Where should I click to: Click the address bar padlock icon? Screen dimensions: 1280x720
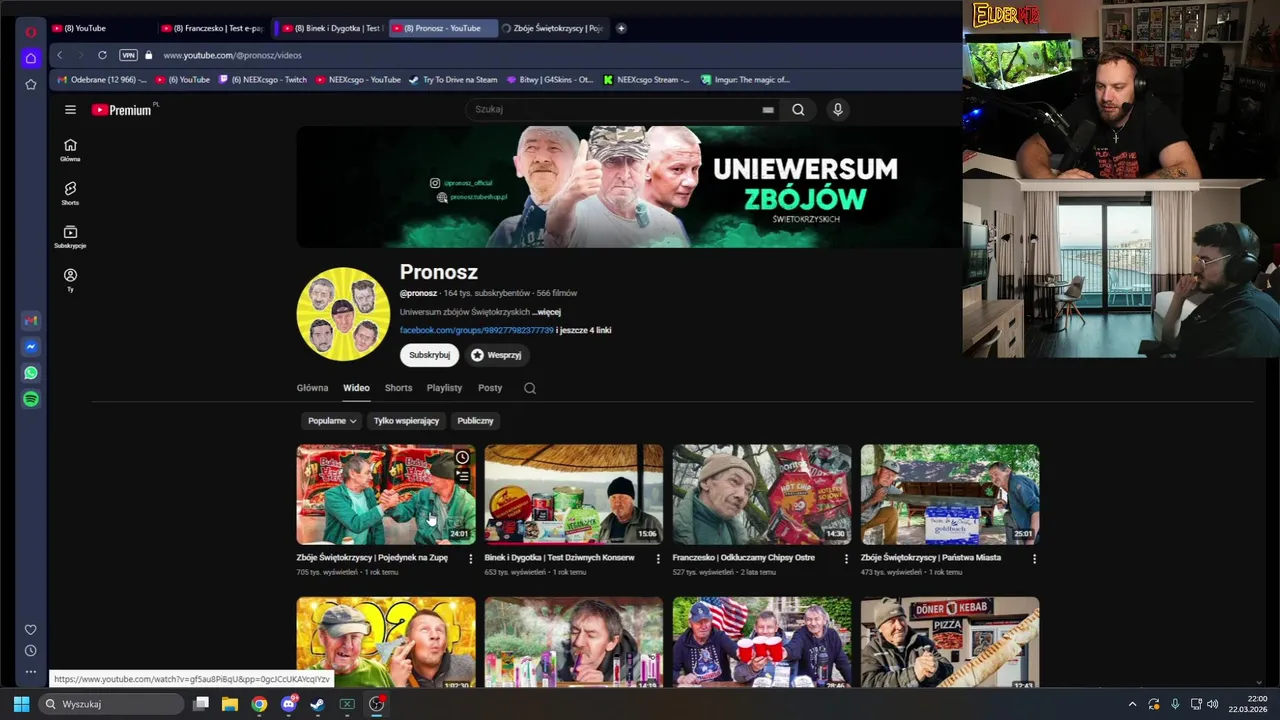coord(149,55)
